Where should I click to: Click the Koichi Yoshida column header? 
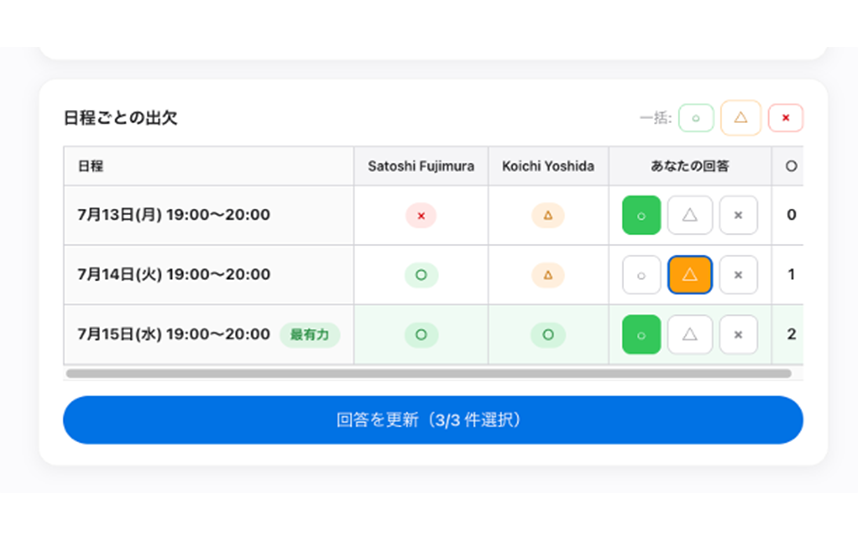point(548,166)
